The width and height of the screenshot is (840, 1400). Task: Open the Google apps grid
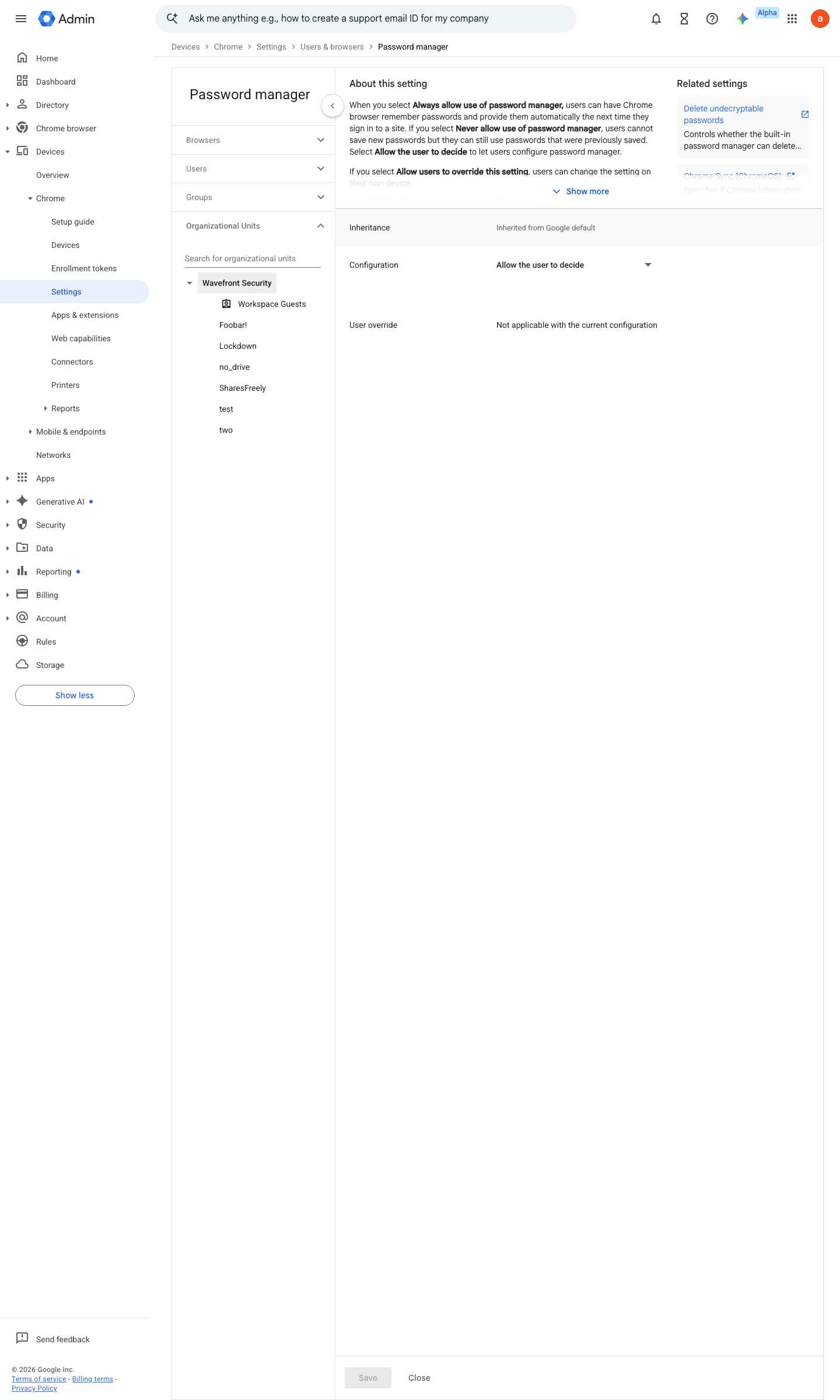click(x=792, y=19)
